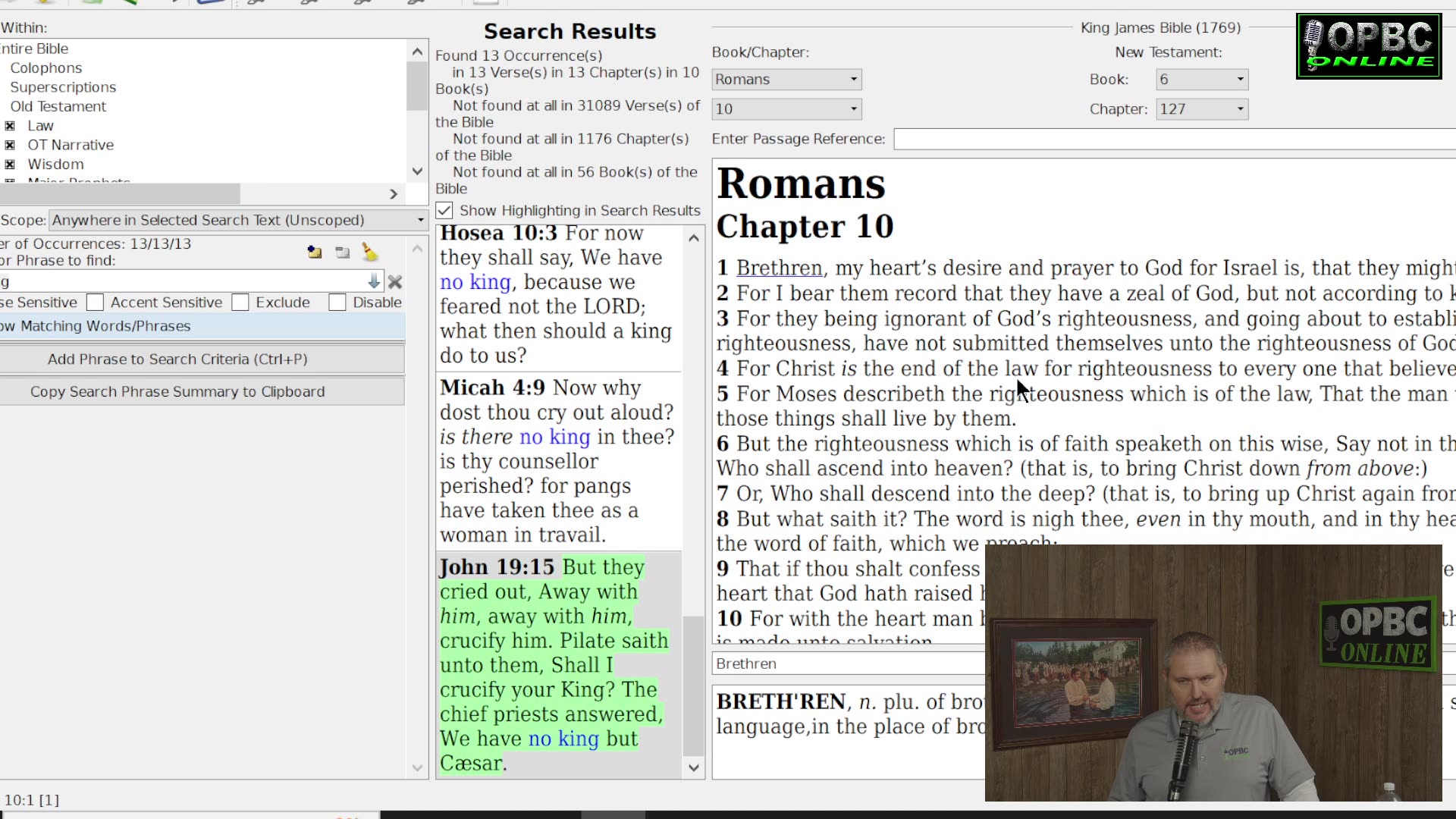Open the New Testament Chapter 127 dropdown
Viewport: 1456px width, 819px height.
[x=1201, y=109]
